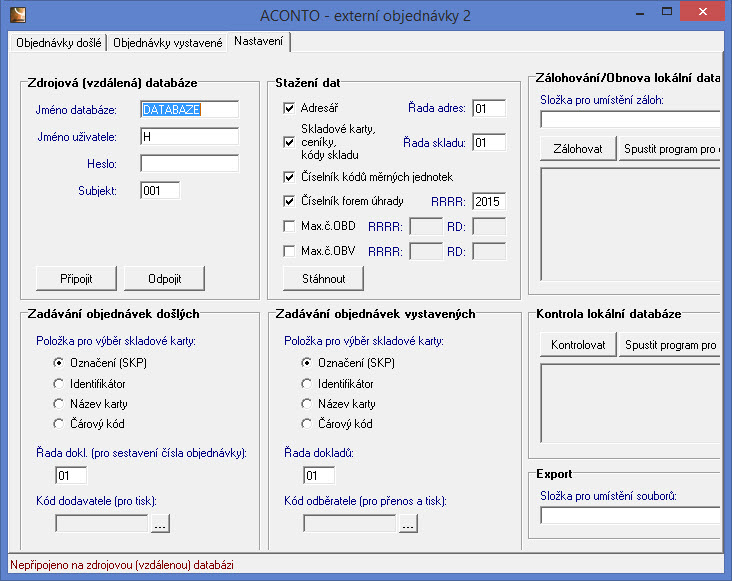Click the RD field in Max.č.OBD row
This screenshot has width=732, height=581.
489,227
